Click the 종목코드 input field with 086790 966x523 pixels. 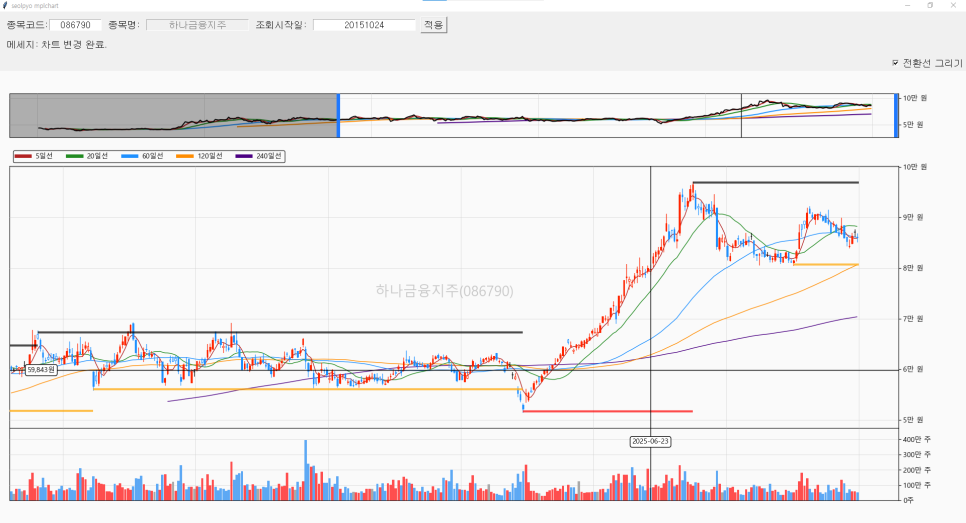click(75, 25)
